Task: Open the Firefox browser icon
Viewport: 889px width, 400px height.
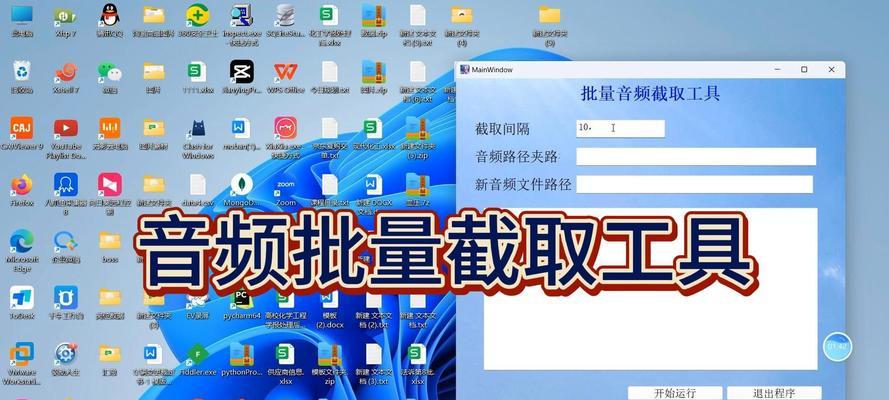Action: coord(22,185)
